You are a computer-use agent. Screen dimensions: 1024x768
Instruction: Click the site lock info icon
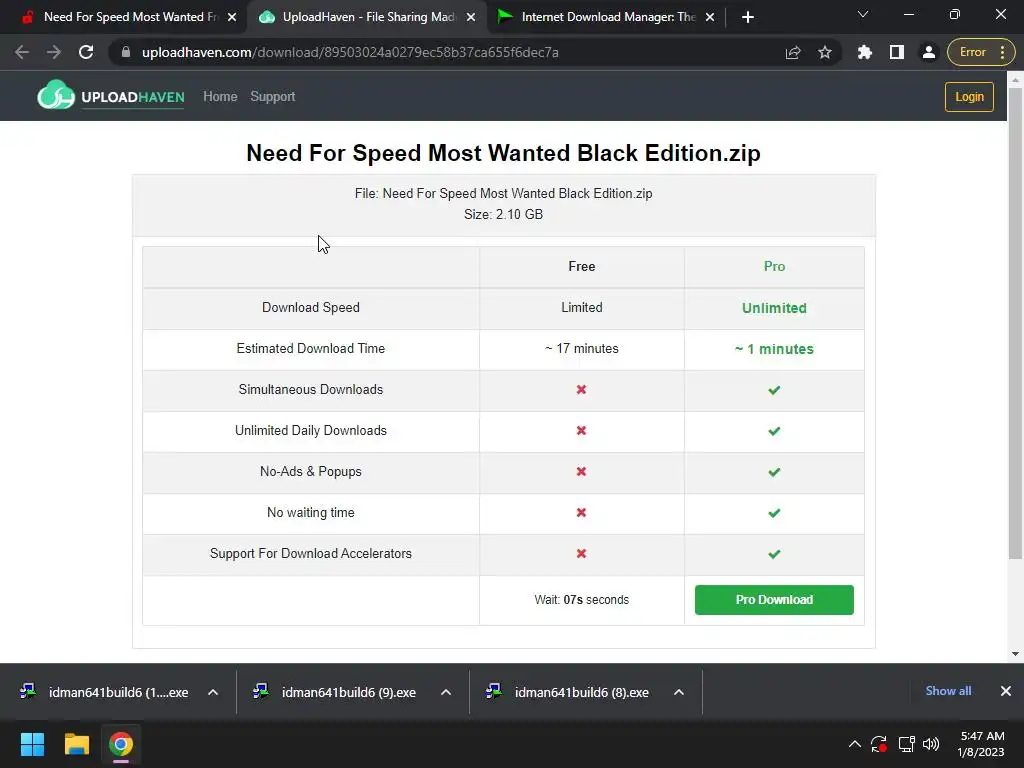coord(126,52)
